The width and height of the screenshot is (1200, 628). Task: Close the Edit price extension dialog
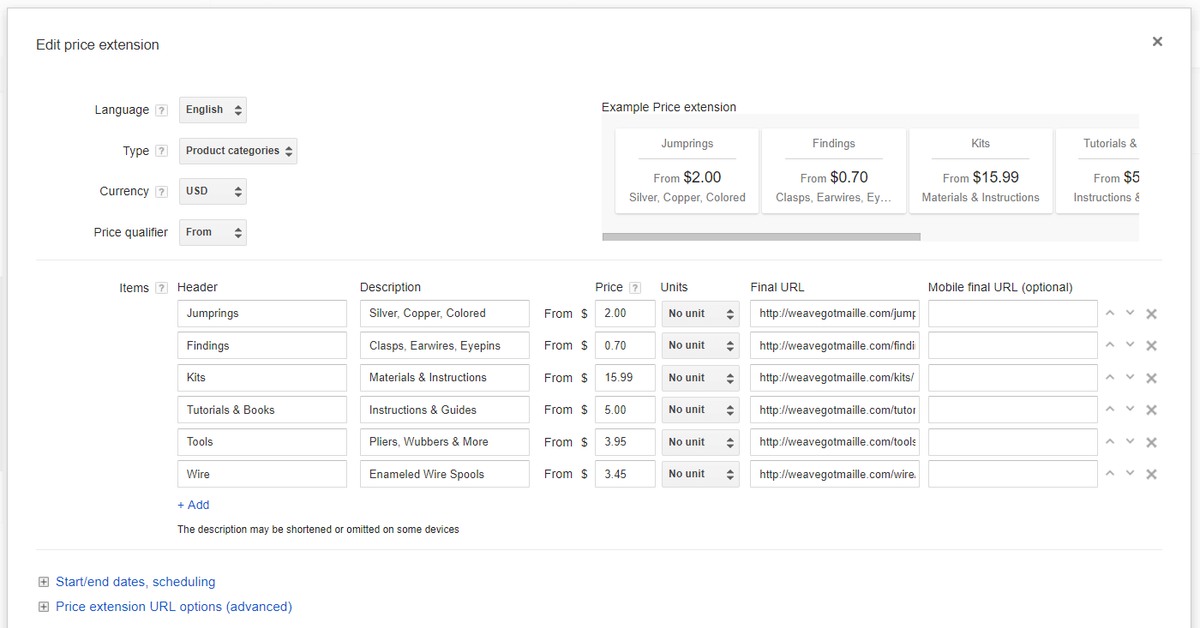click(x=1157, y=42)
